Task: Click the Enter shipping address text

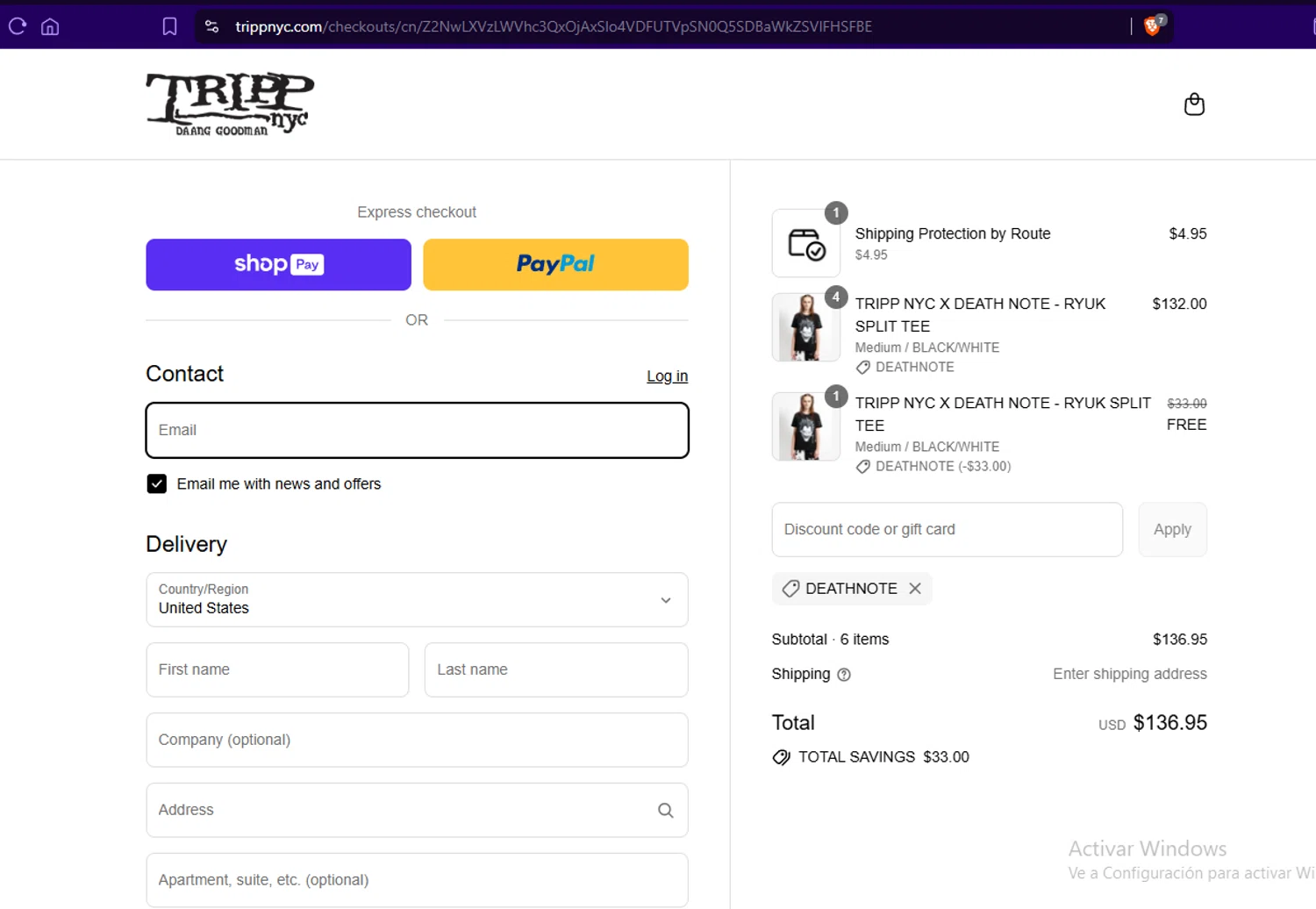Action: click(x=1130, y=674)
